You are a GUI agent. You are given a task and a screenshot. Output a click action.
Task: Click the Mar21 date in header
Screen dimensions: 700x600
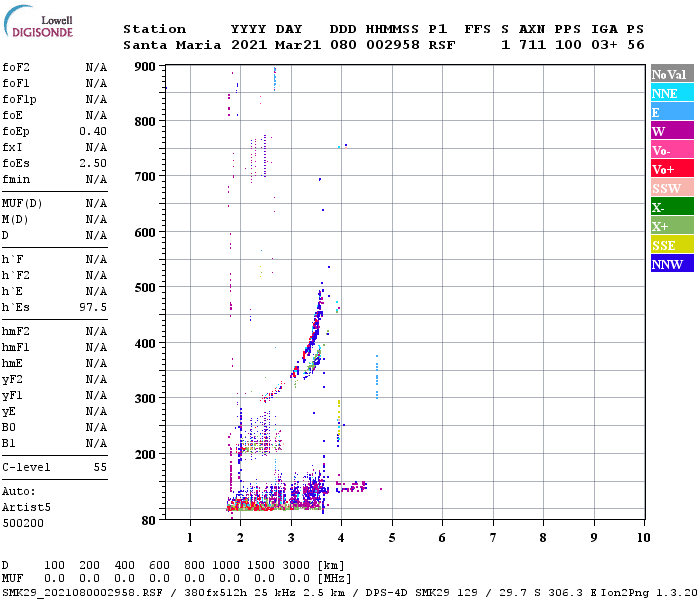coord(298,46)
